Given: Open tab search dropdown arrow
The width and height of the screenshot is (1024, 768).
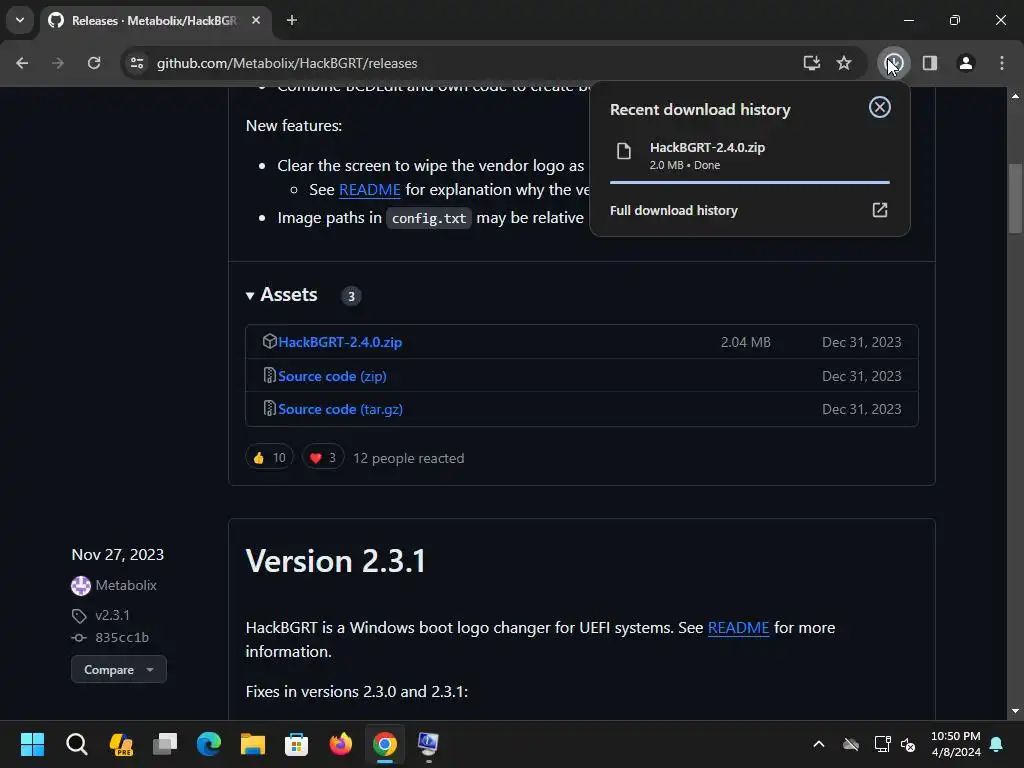Looking at the screenshot, I should (20, 20).
